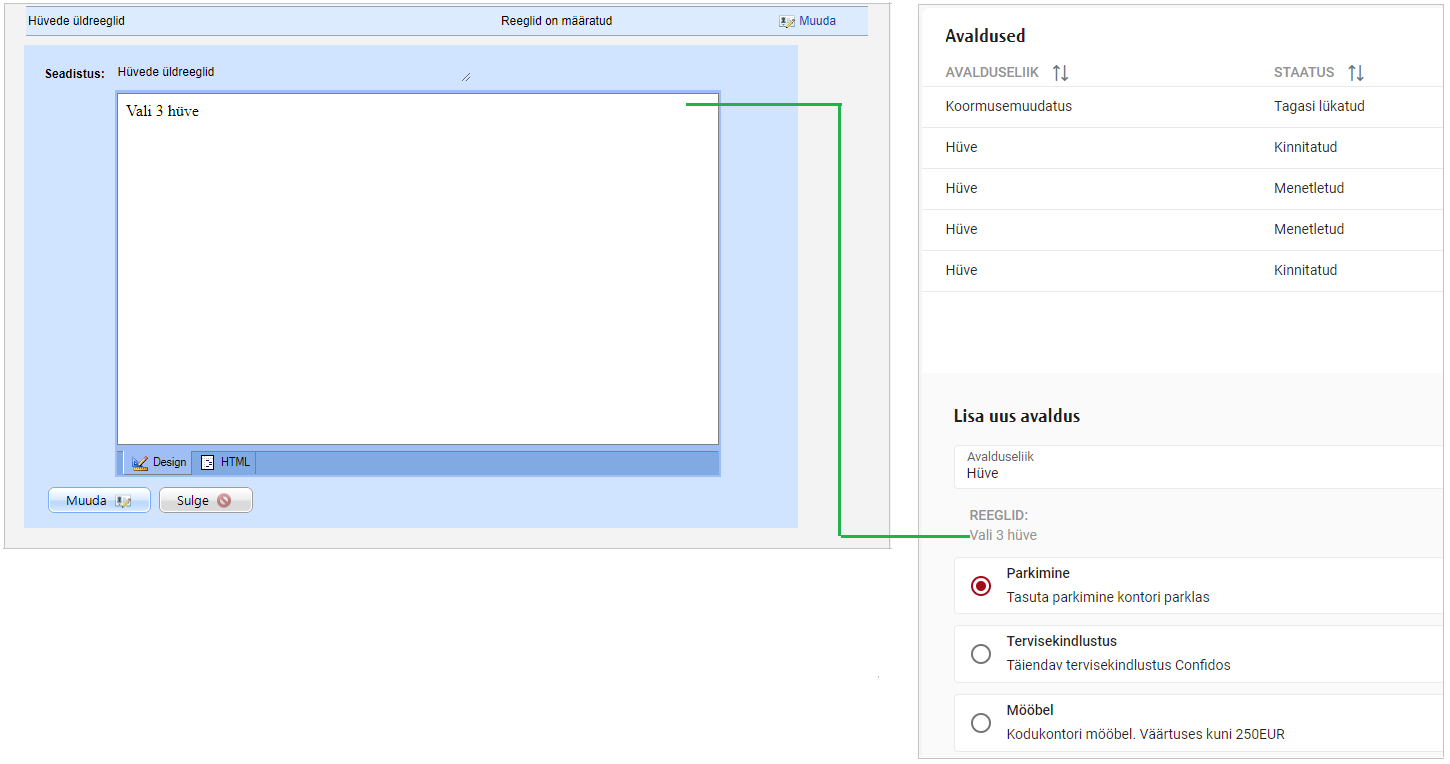1450x764 pixels.
Task: Select the Parkimine benefit option
Action: pyautogui.click(x=981, y=586)
